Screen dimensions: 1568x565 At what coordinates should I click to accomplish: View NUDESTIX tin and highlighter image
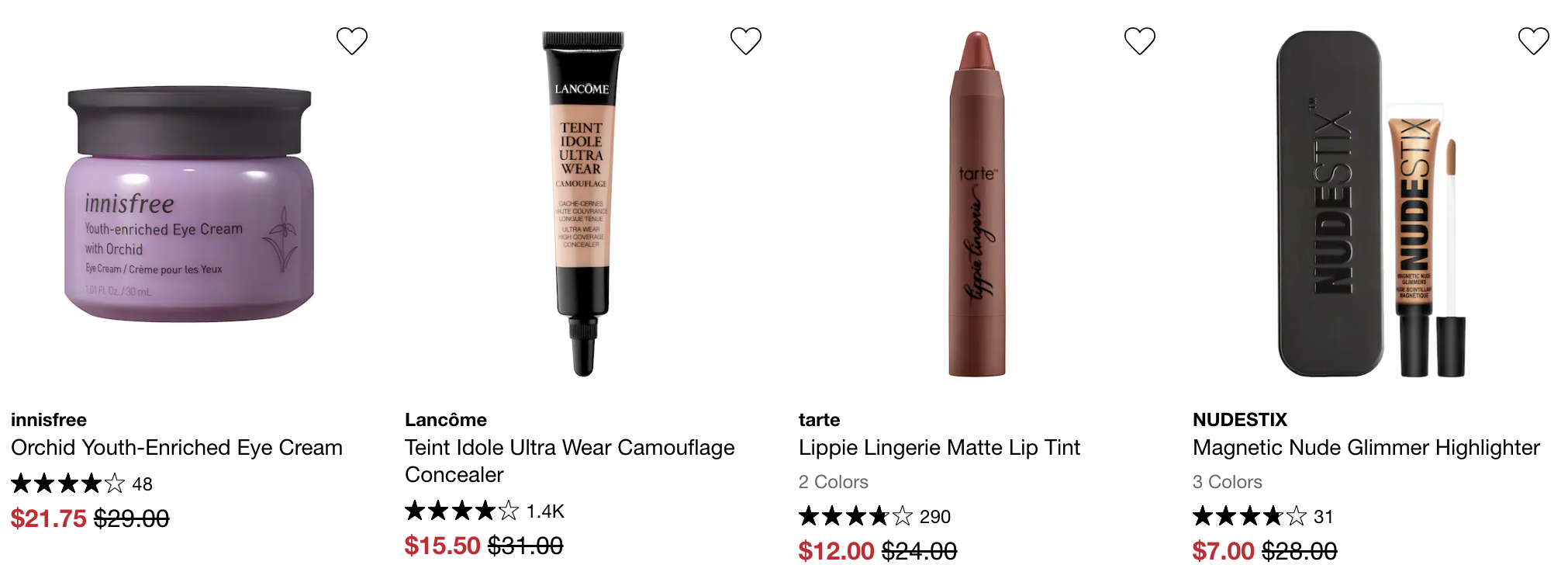coord(1371,204)
